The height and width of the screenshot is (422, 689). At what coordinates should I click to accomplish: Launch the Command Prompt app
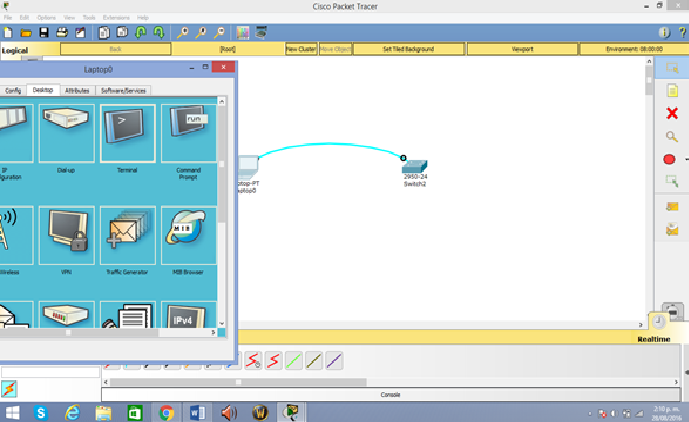click(x=188, y=133)
